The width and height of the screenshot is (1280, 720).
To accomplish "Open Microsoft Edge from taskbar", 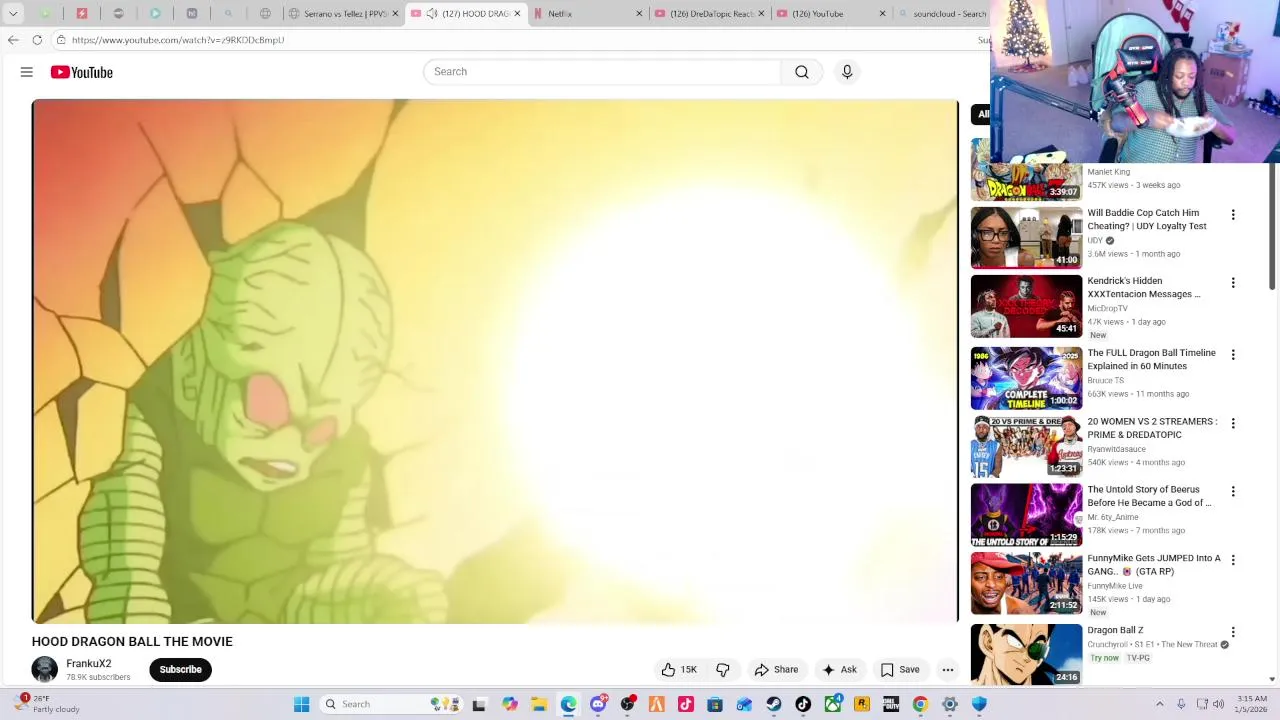I will [x=568, y=704].
